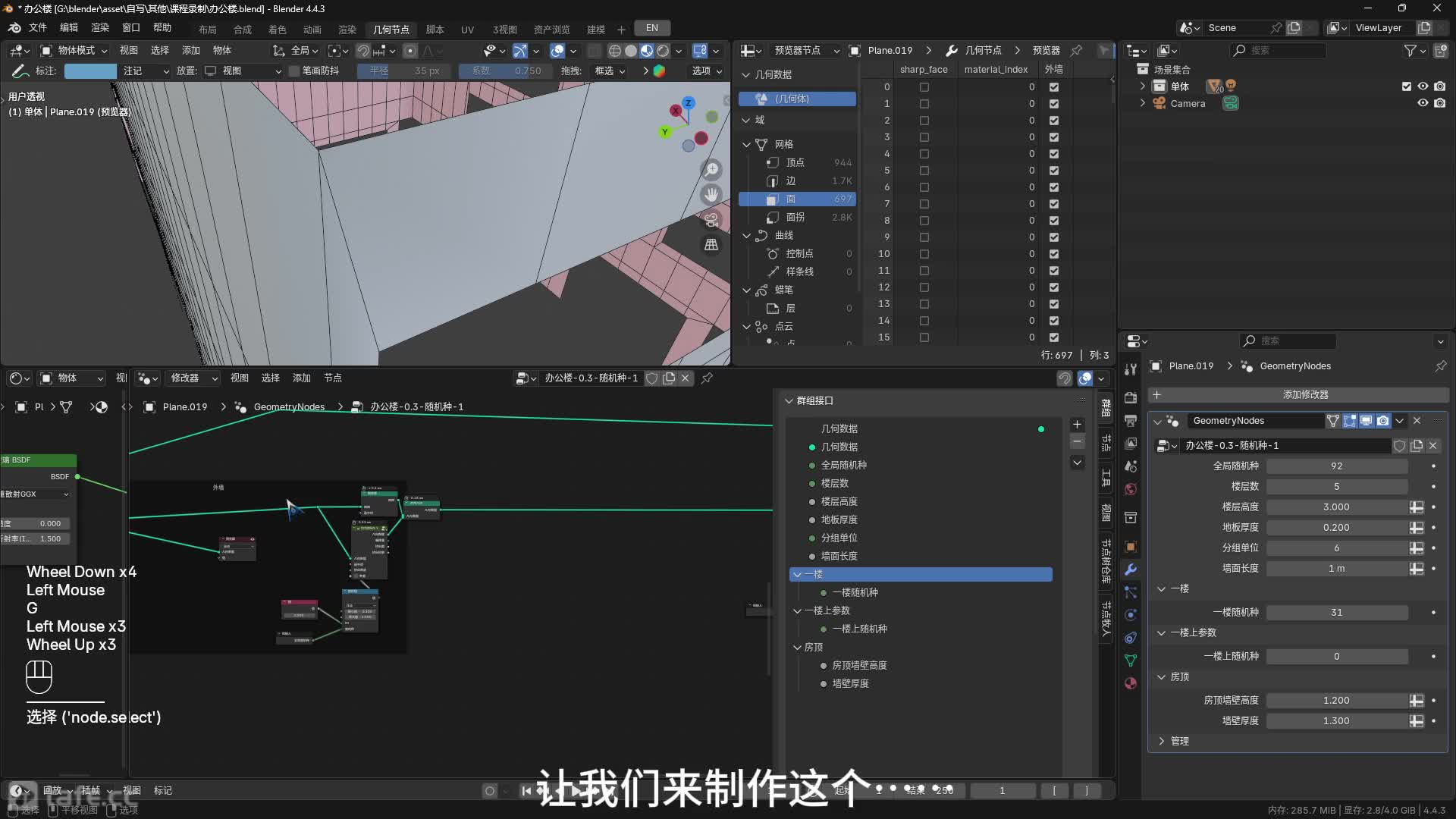
Task: Remove interface item with minus button
Action: pos(1077,442)
